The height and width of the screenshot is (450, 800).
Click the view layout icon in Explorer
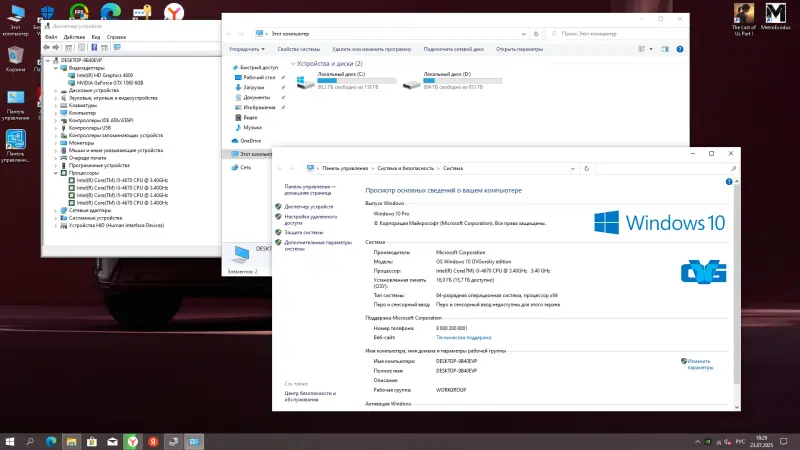click(x=642, y=49)
